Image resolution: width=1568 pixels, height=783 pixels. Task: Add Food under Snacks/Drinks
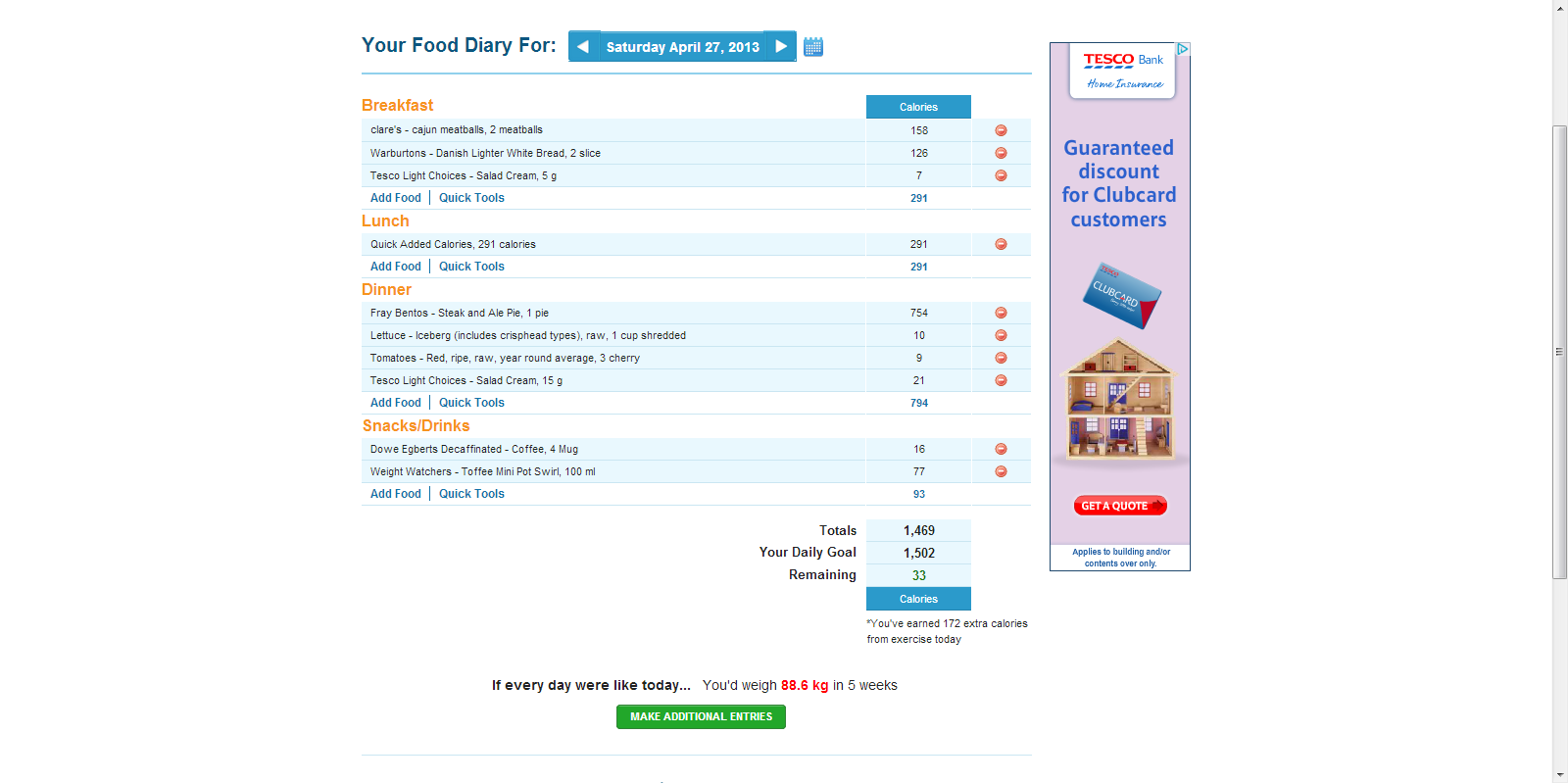pos(396,494)
